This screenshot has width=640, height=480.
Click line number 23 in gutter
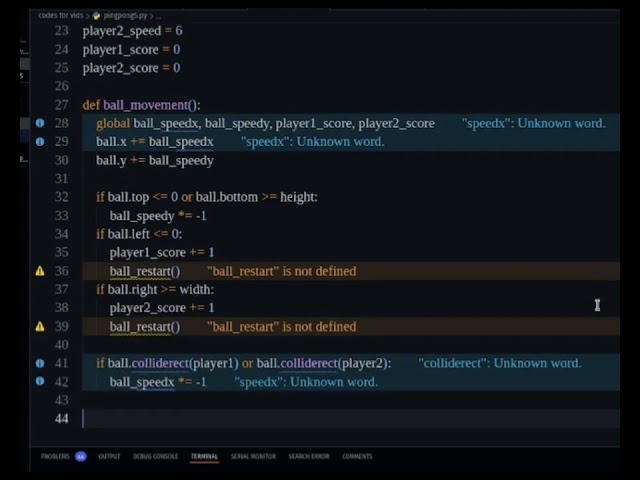coord(62,31)
